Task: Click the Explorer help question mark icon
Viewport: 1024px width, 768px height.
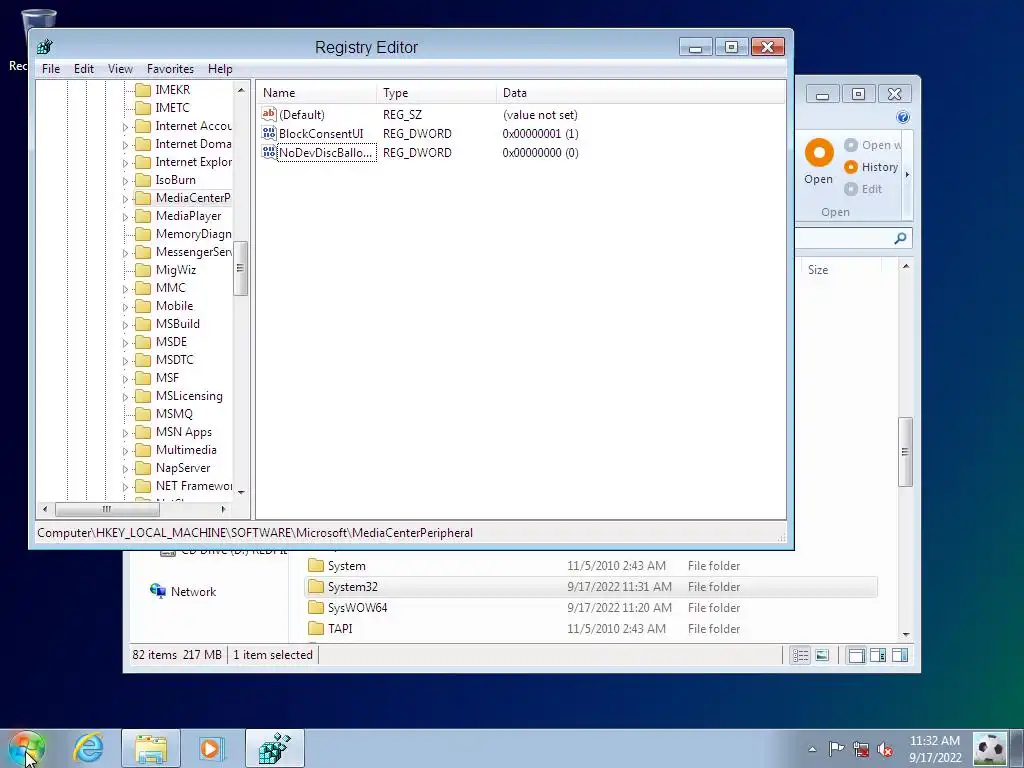Action: pyautogui.click(x=903, y=117)
